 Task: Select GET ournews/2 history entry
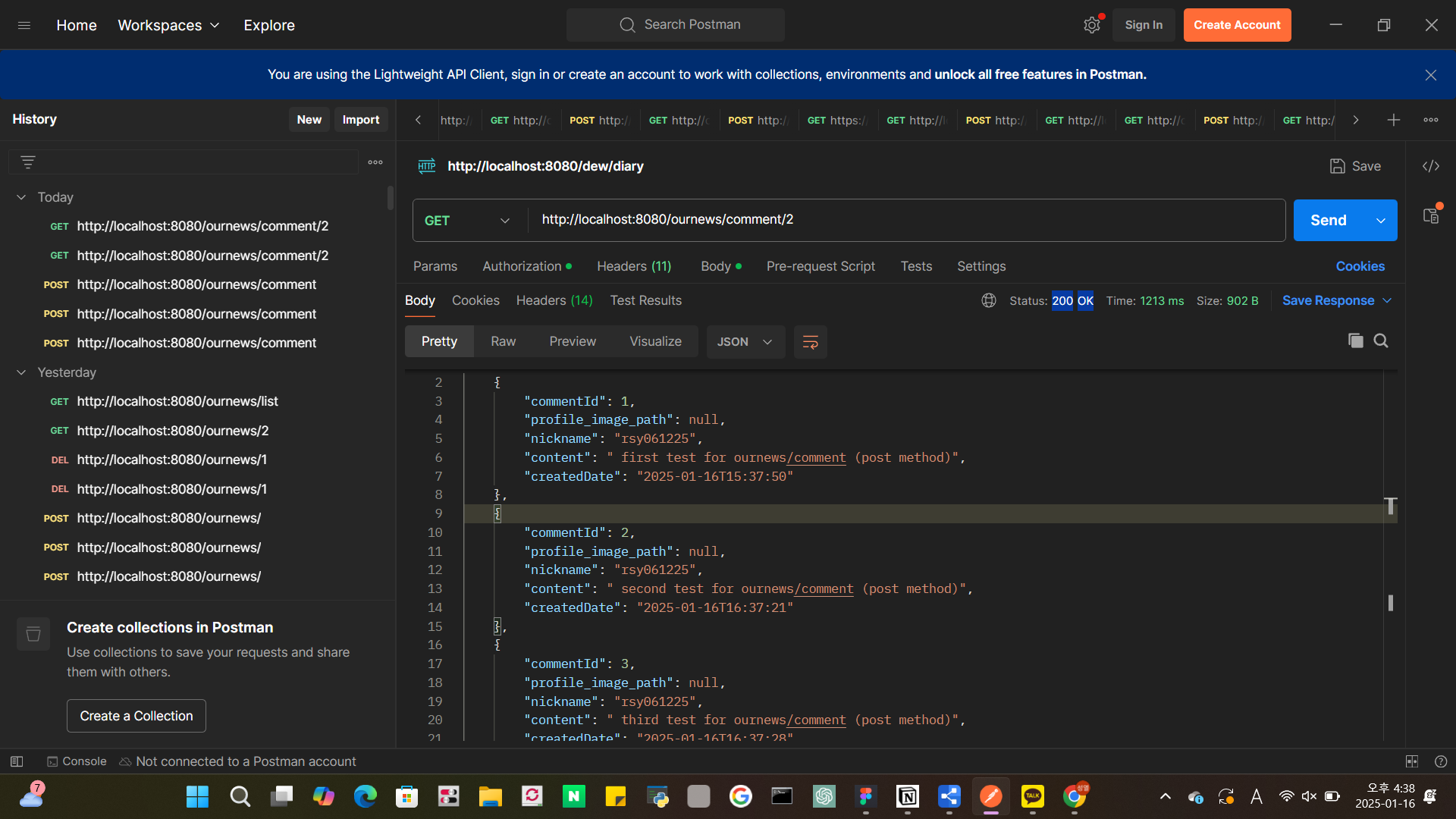tap(173, 431)
